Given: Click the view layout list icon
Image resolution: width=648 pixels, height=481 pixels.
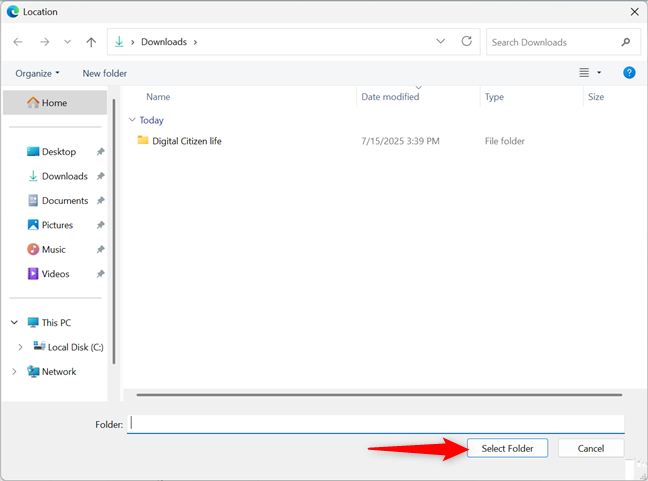Looking at the screenshot, I should [x=584, y=73].
